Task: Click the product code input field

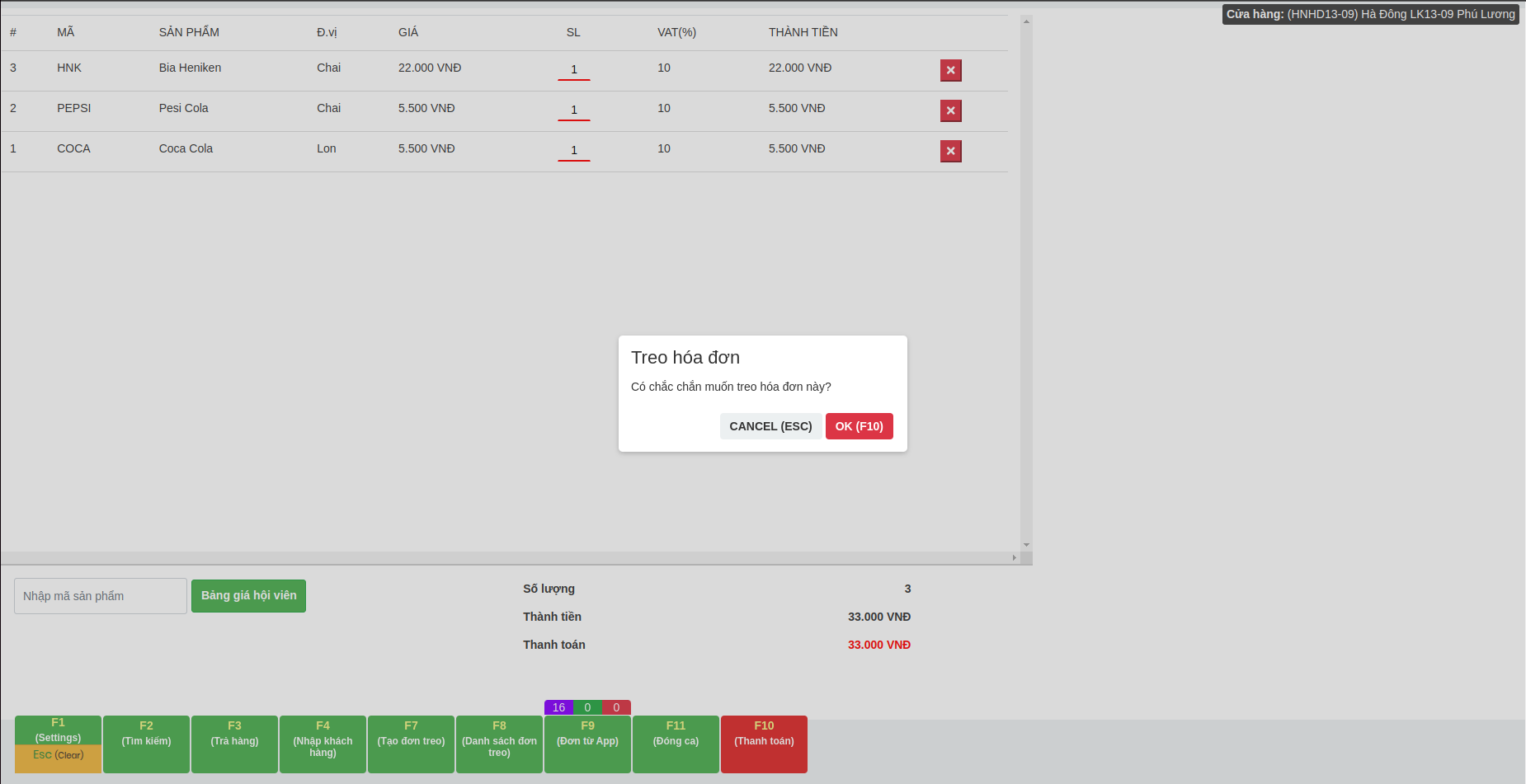Action: pos(101,596)
